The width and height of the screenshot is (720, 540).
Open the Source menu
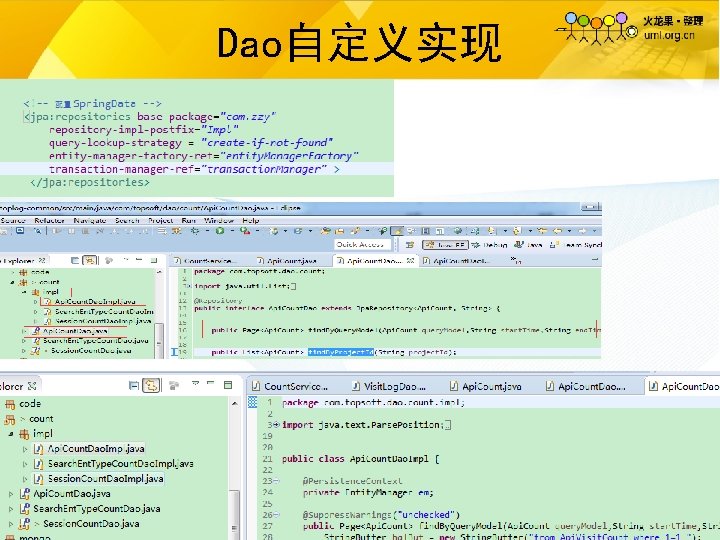click(12, 220)
